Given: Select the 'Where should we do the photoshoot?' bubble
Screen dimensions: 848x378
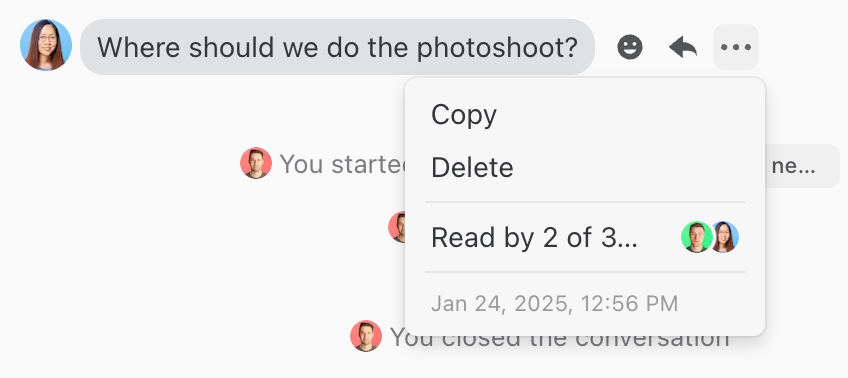Looking at the screenshot, I should tap(337, 47).
